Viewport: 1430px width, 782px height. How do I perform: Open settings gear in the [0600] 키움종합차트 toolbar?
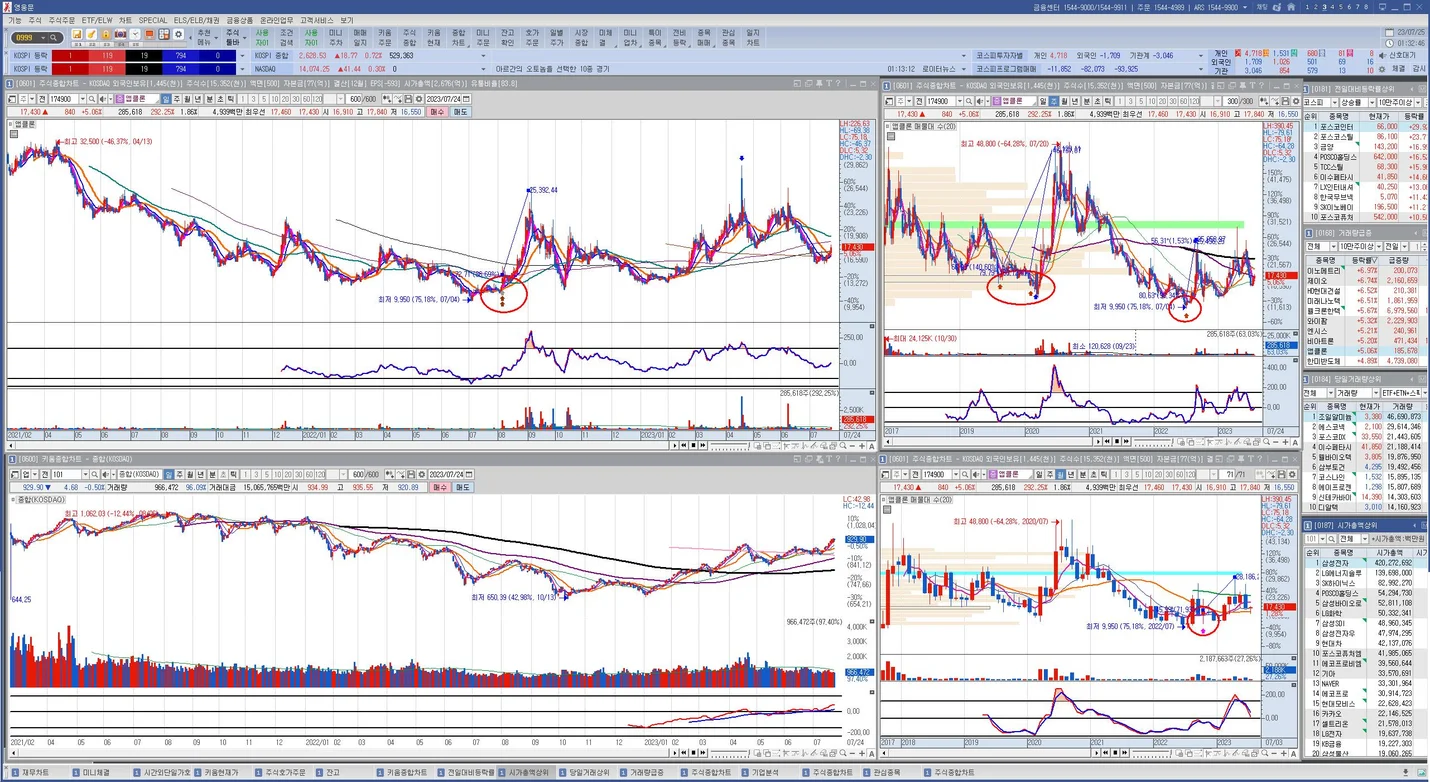pyautogui.click(x=421, y=474)
